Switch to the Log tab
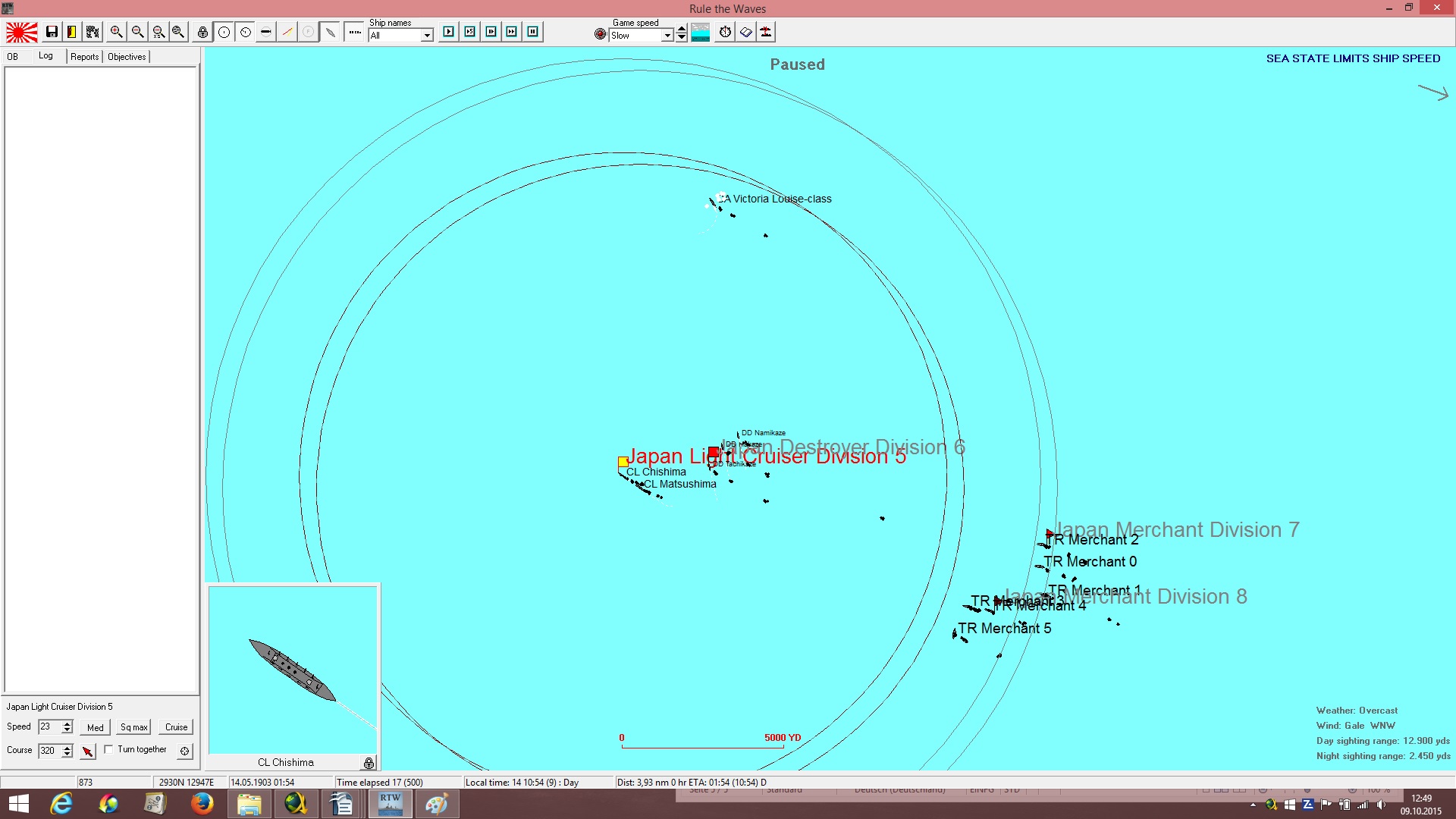 click(45, 56)
